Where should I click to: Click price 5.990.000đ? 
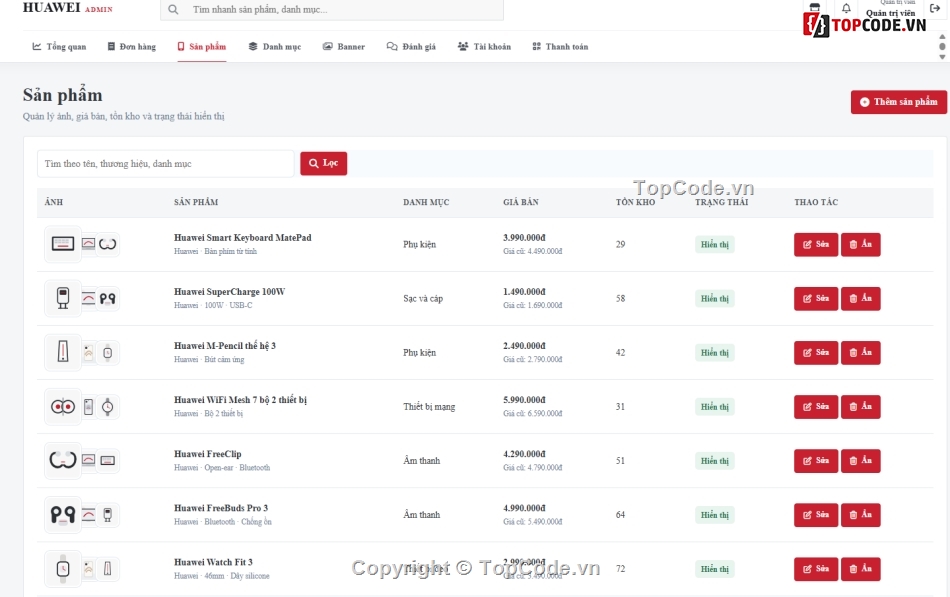coord(524,399)
